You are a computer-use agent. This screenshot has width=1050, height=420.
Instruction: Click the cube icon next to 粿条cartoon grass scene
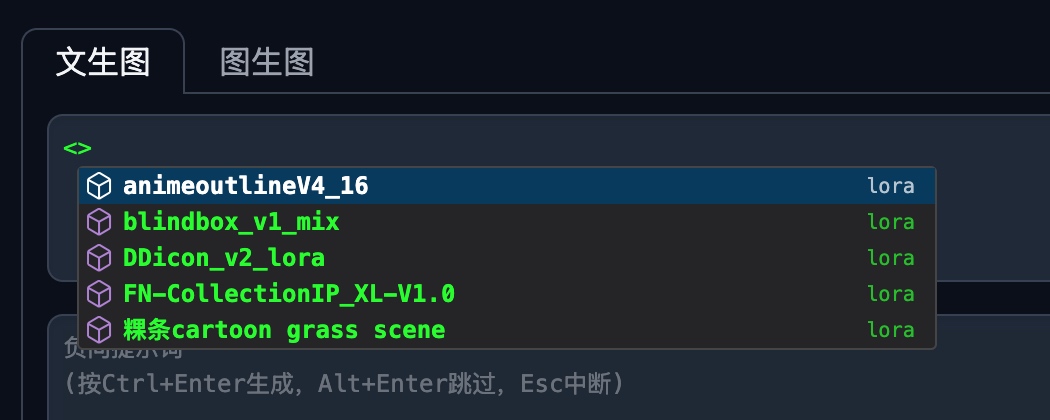pos(98,330)
